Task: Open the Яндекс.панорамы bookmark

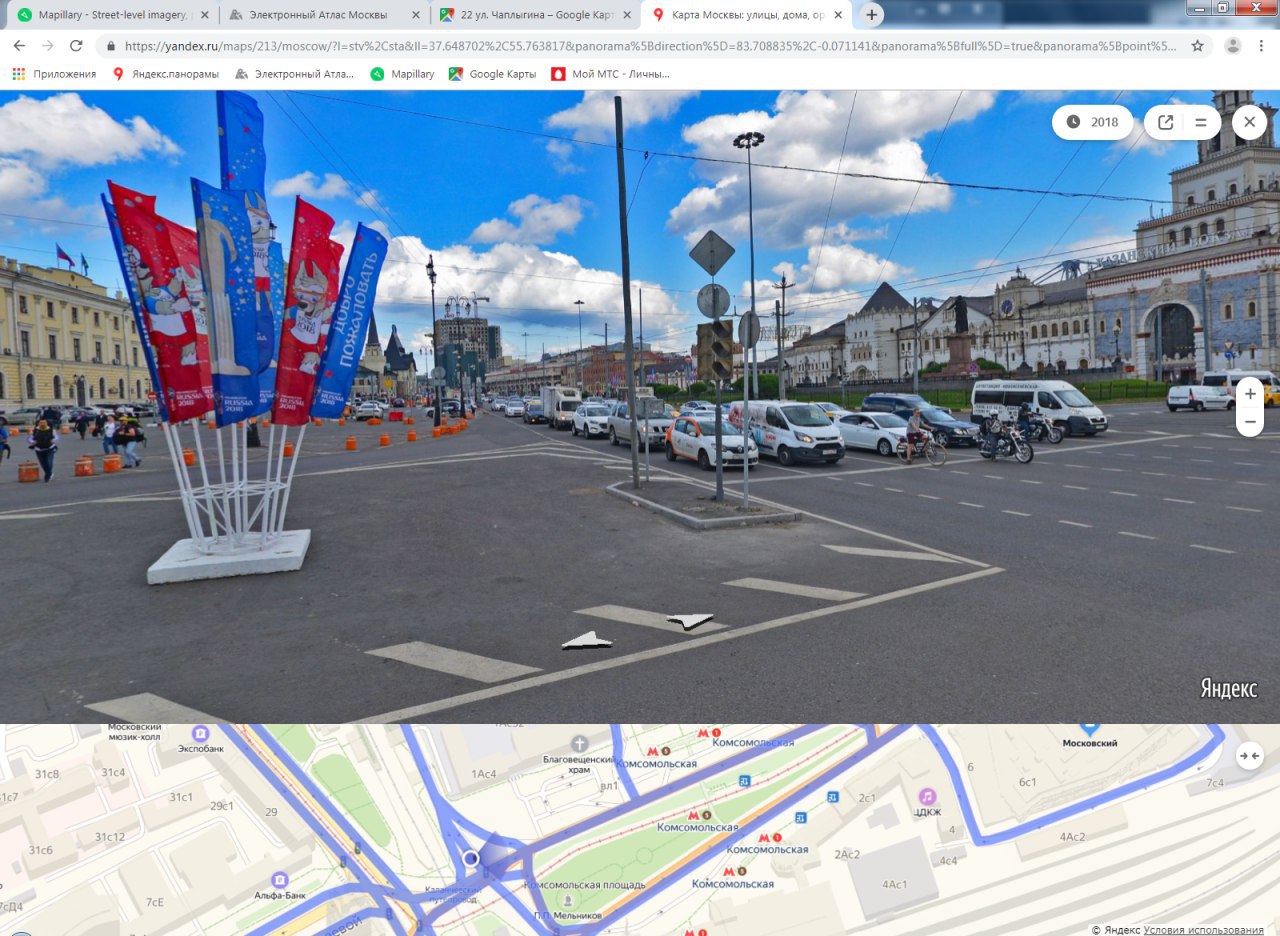Action: click(165, 74)
